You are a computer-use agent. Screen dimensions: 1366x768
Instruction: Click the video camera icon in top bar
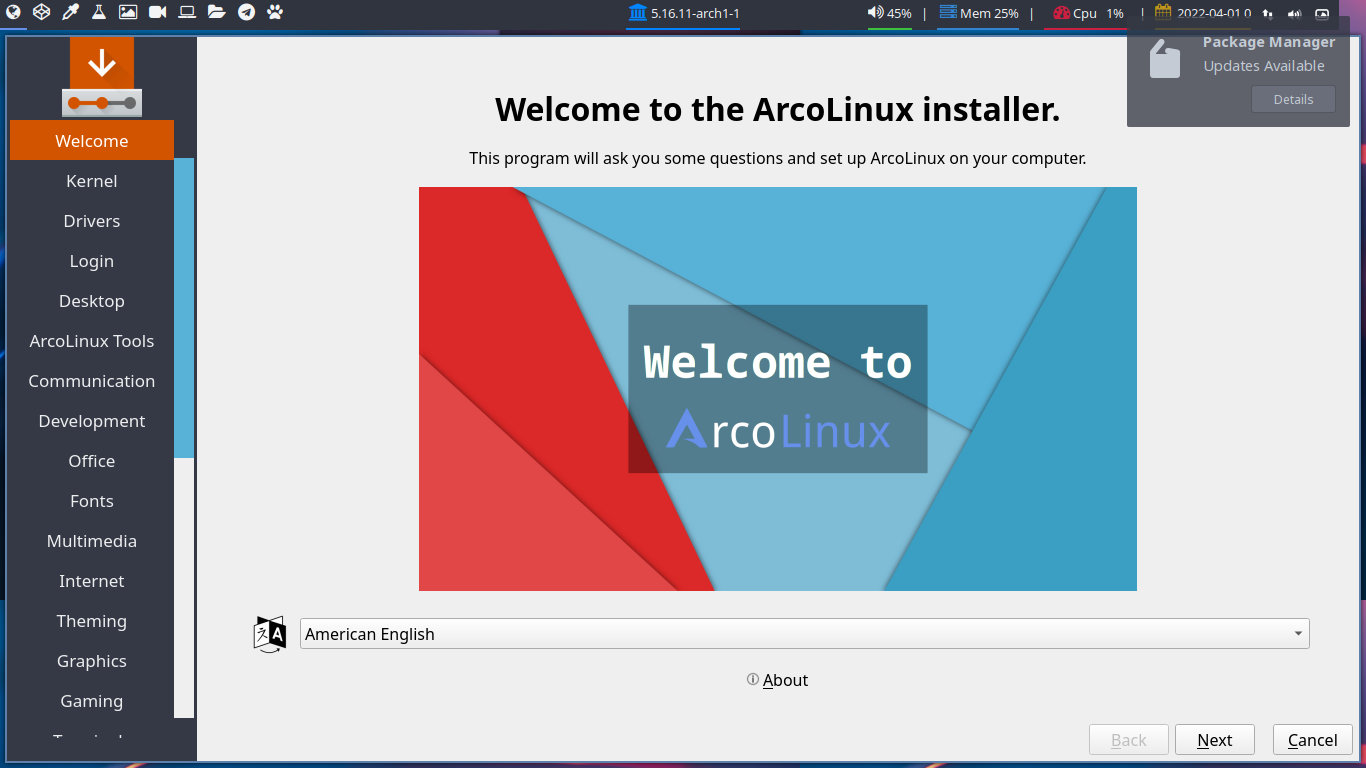point(157,13)
